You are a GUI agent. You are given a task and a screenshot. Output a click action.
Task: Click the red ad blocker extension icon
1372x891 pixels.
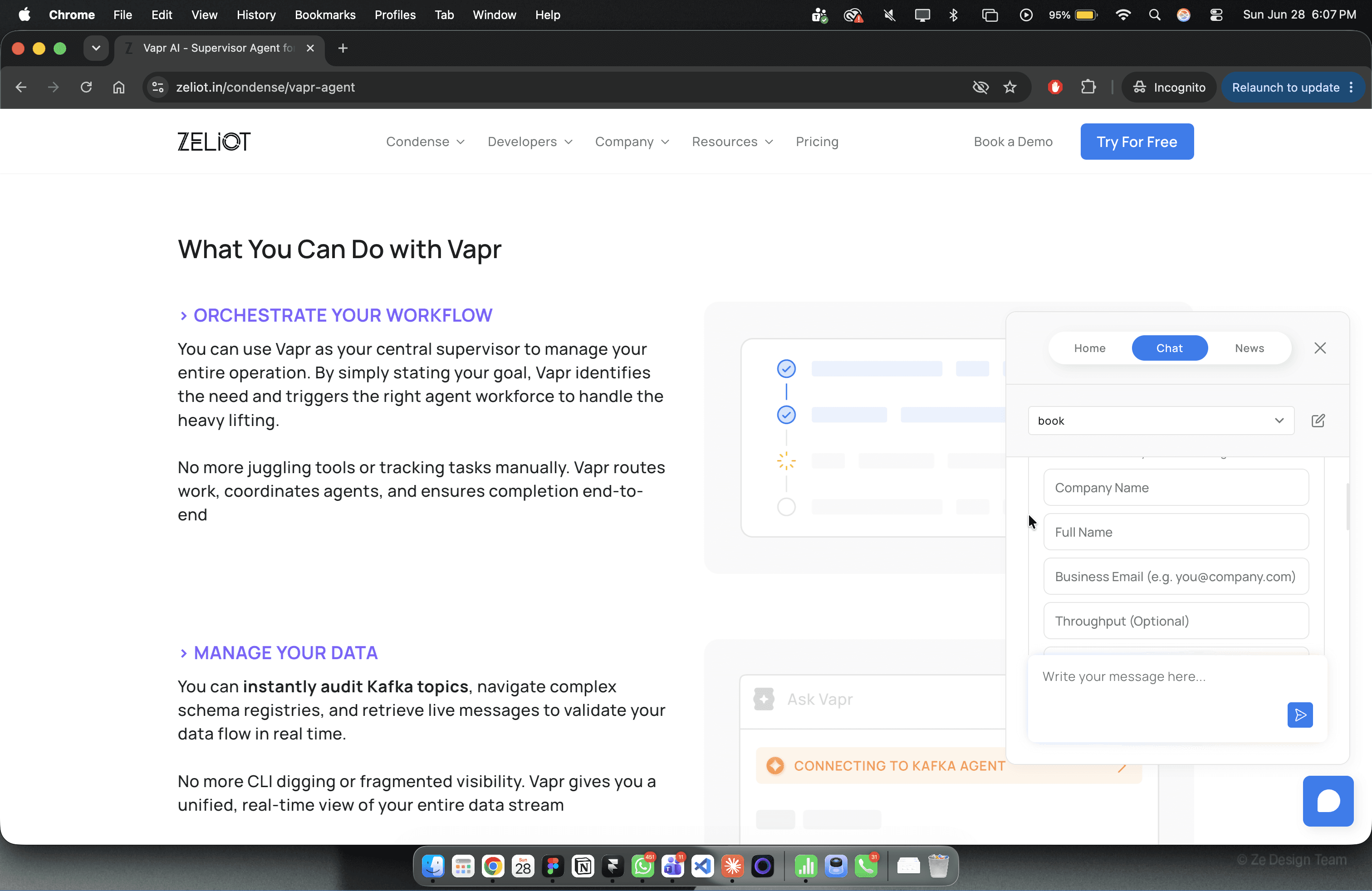click(x=1055, y=87)
